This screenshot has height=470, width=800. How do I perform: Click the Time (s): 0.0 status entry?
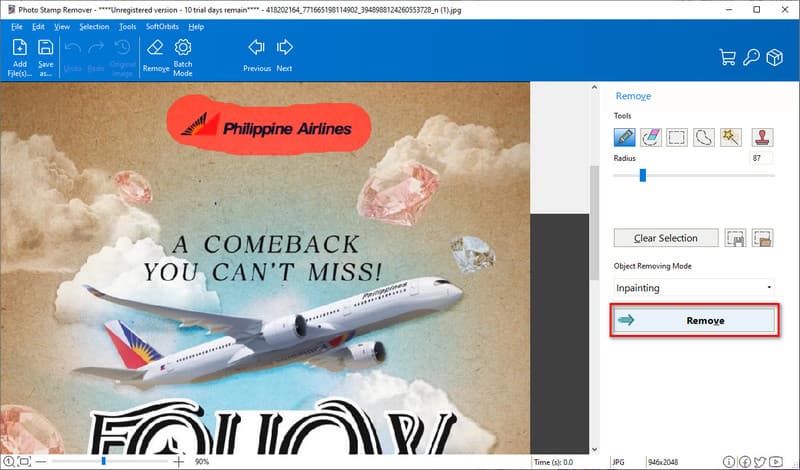pos(553,462)
